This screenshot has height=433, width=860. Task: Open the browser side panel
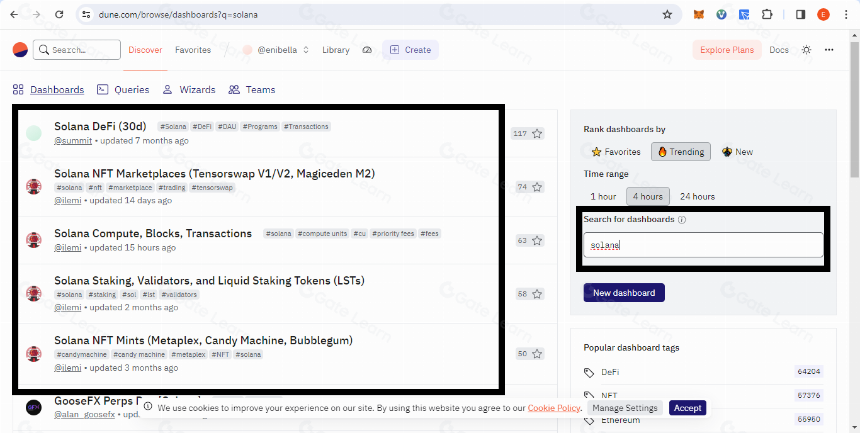tap(800, 15)
